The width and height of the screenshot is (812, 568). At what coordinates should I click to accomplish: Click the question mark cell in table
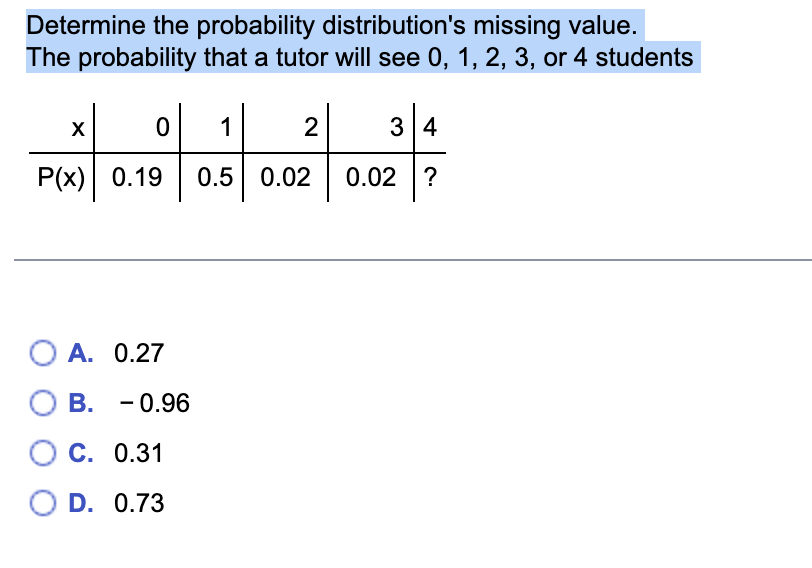(x=430, y=177)
